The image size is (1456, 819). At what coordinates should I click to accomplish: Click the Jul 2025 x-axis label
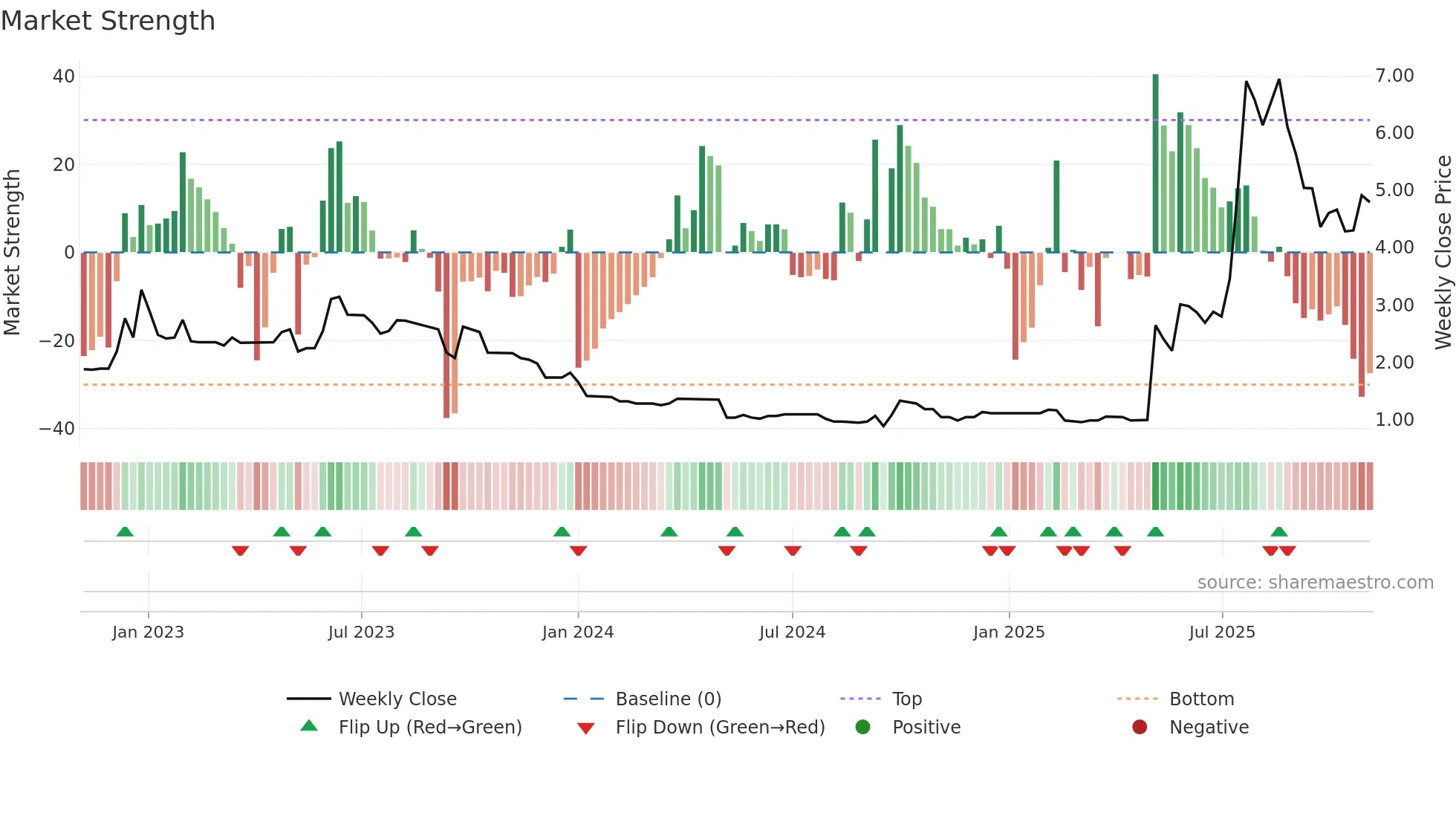(1222, 632)
